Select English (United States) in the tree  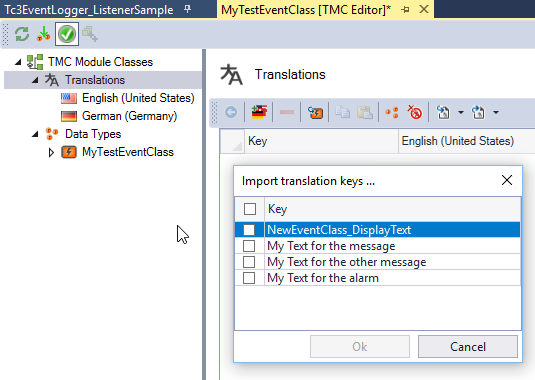(x=138, y=98)
